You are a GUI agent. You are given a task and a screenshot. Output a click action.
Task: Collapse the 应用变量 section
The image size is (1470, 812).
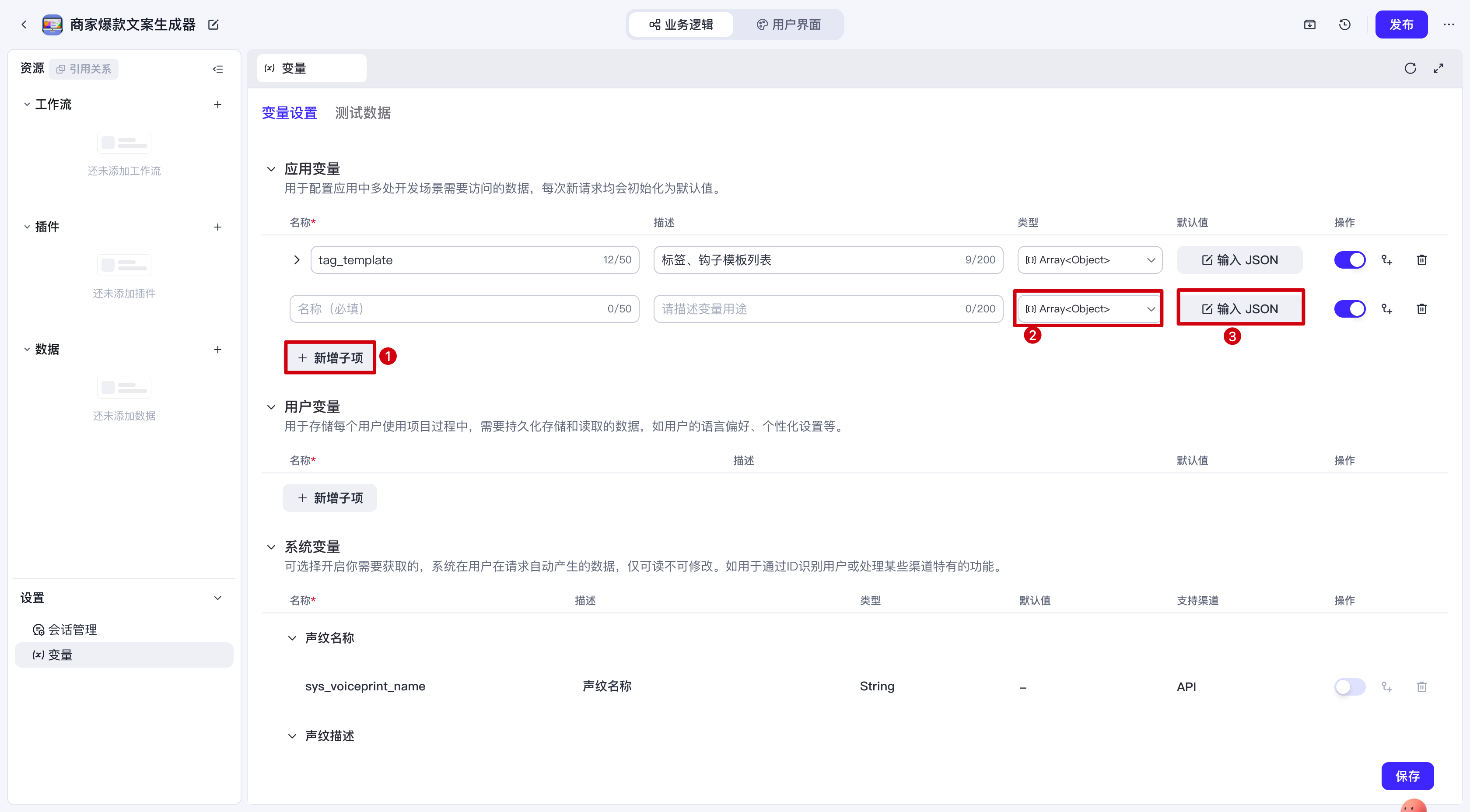click(x=271, y=169)
